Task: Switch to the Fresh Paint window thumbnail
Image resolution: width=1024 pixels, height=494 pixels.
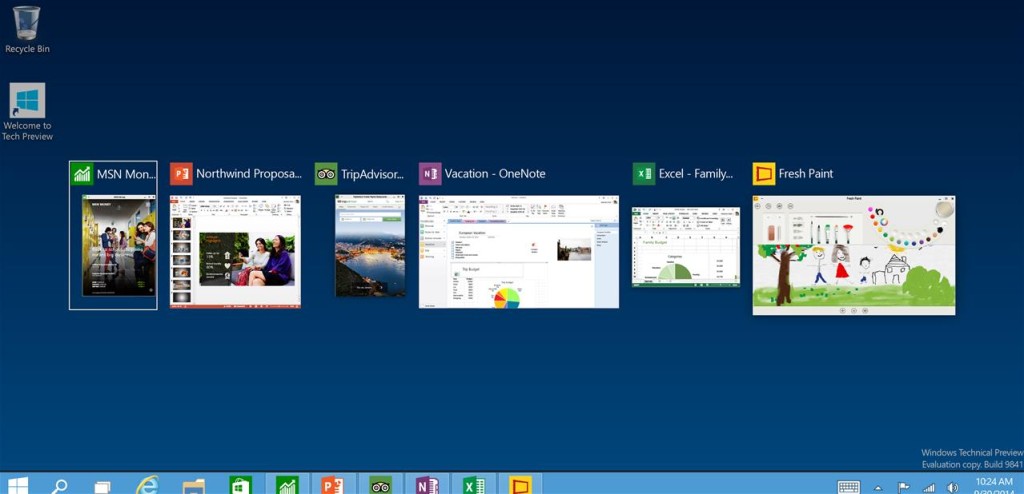Action: [854, 255]
